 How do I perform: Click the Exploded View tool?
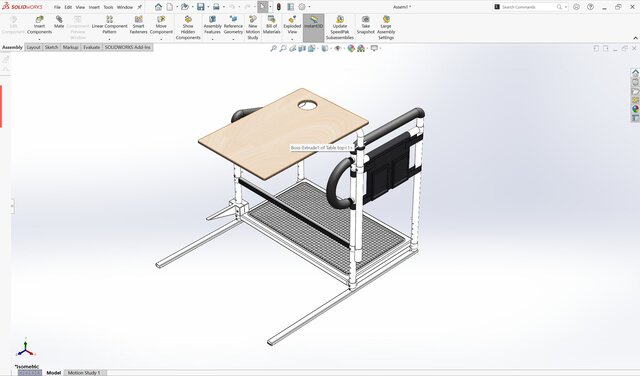coord(292,25)
